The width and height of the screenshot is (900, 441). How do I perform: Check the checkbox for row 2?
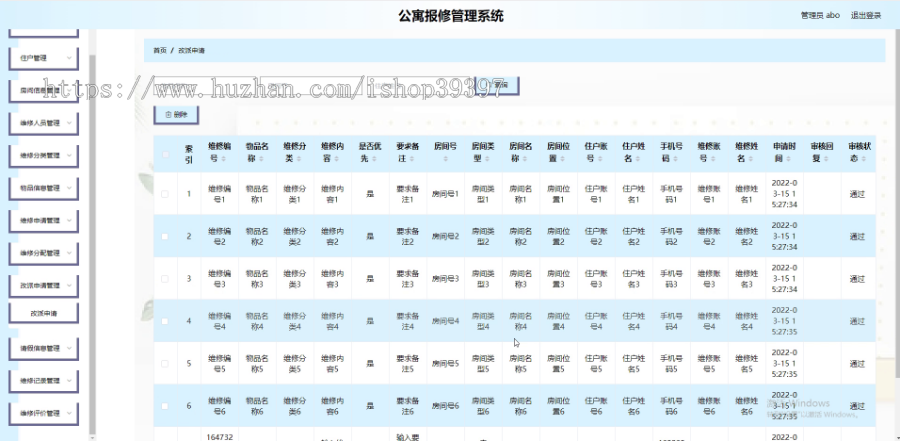point(165,237)
